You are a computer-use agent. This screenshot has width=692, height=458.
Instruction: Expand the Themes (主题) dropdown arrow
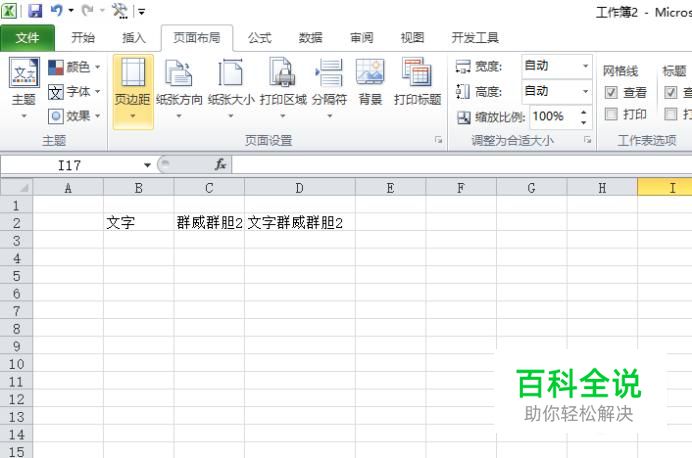pyautogui.click(x=24, y=116)
